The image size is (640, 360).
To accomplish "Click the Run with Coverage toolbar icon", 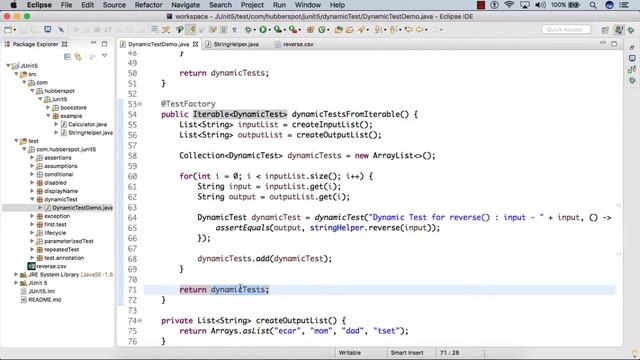I will (278, 29).
